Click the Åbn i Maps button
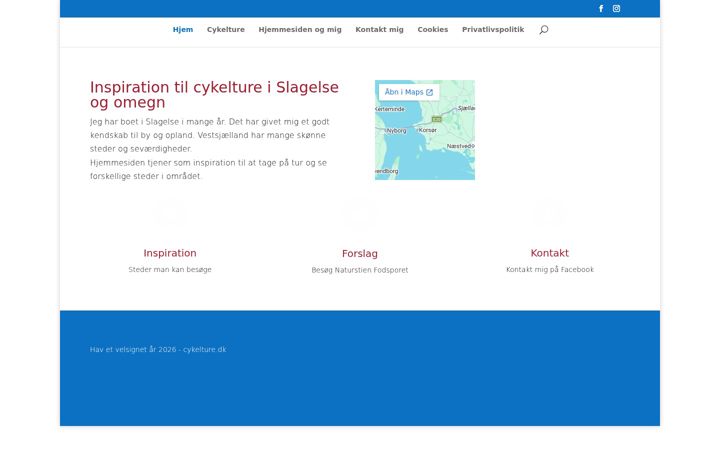Screen dimensions: 720x450 coord(409,92)
